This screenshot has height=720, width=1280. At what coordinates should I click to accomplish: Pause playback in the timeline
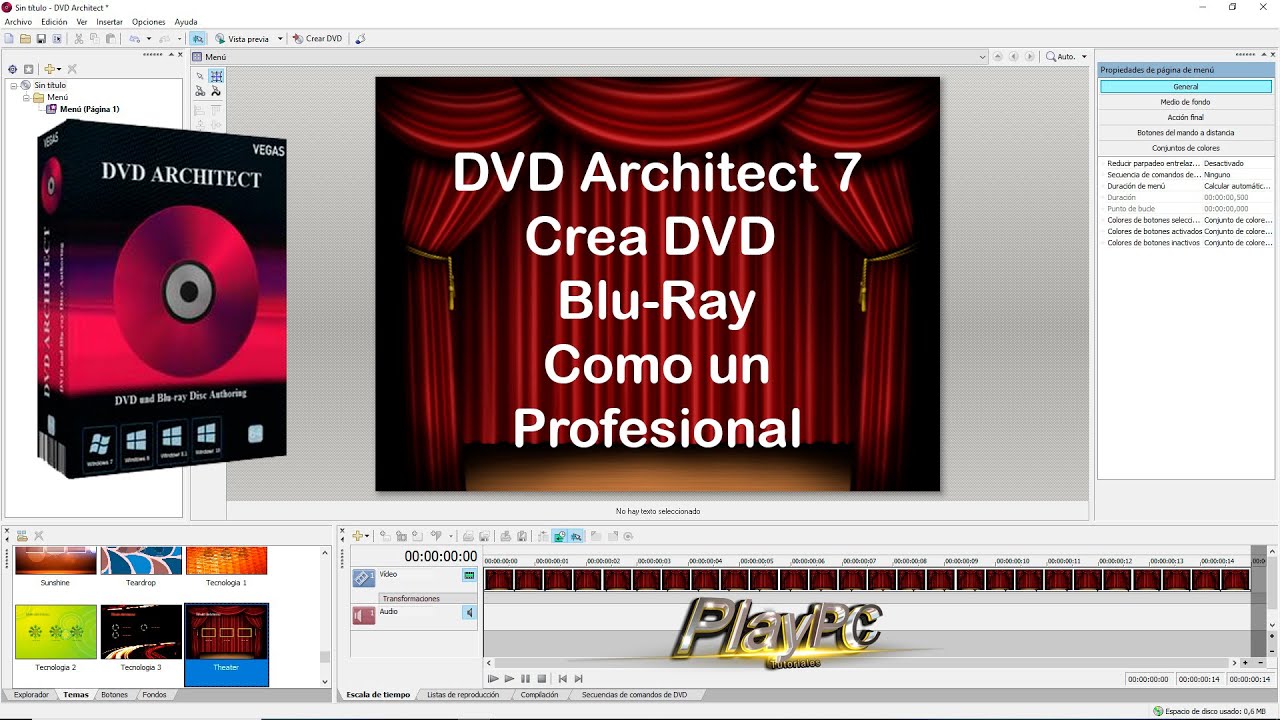pyautogui.click(x=525, y=678)
